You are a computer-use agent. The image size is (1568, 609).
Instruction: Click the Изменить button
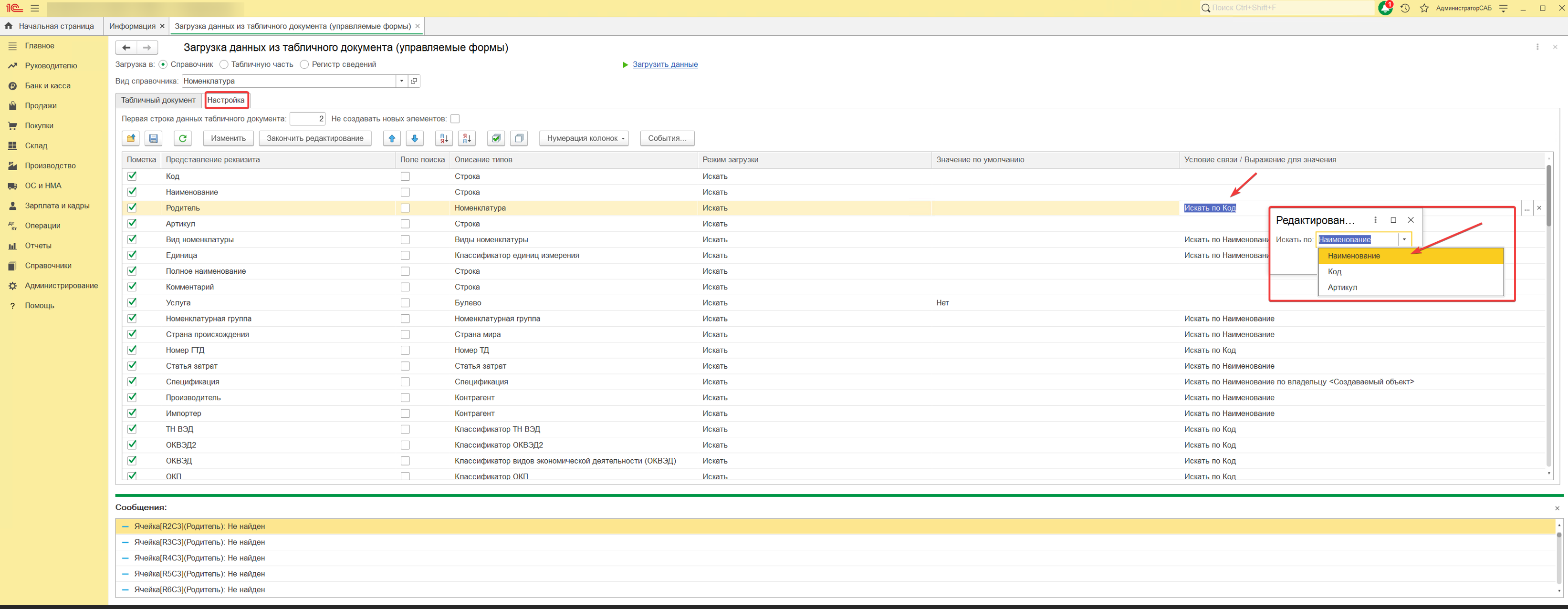pyautogui.click(x=228, y=138)
